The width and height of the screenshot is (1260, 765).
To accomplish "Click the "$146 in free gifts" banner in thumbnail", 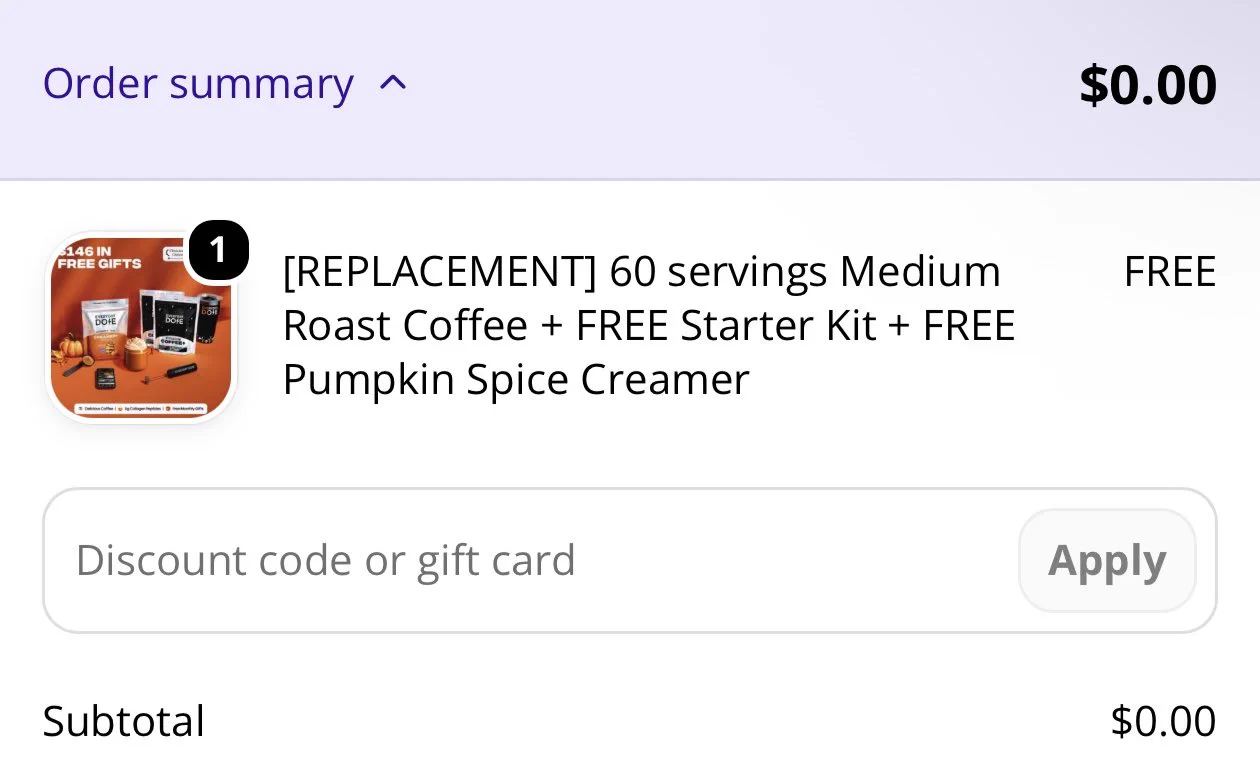I will point(98,257).
